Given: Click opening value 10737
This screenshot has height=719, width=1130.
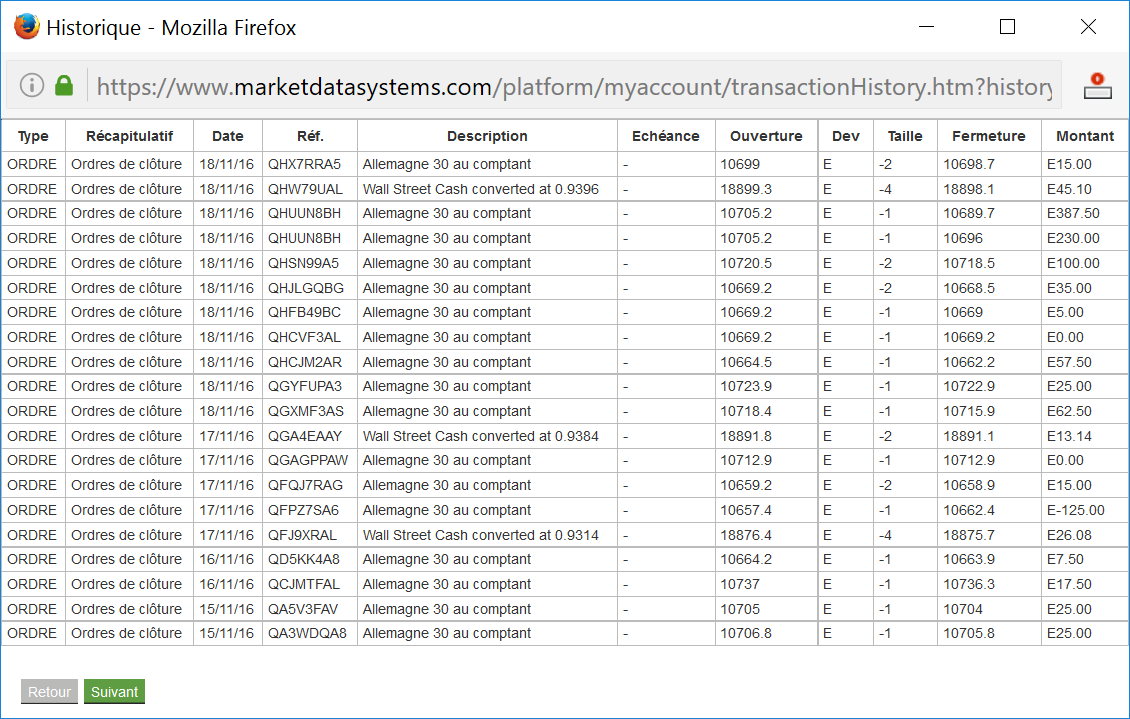Looking at the screenshot, I should tap(739, 584).
